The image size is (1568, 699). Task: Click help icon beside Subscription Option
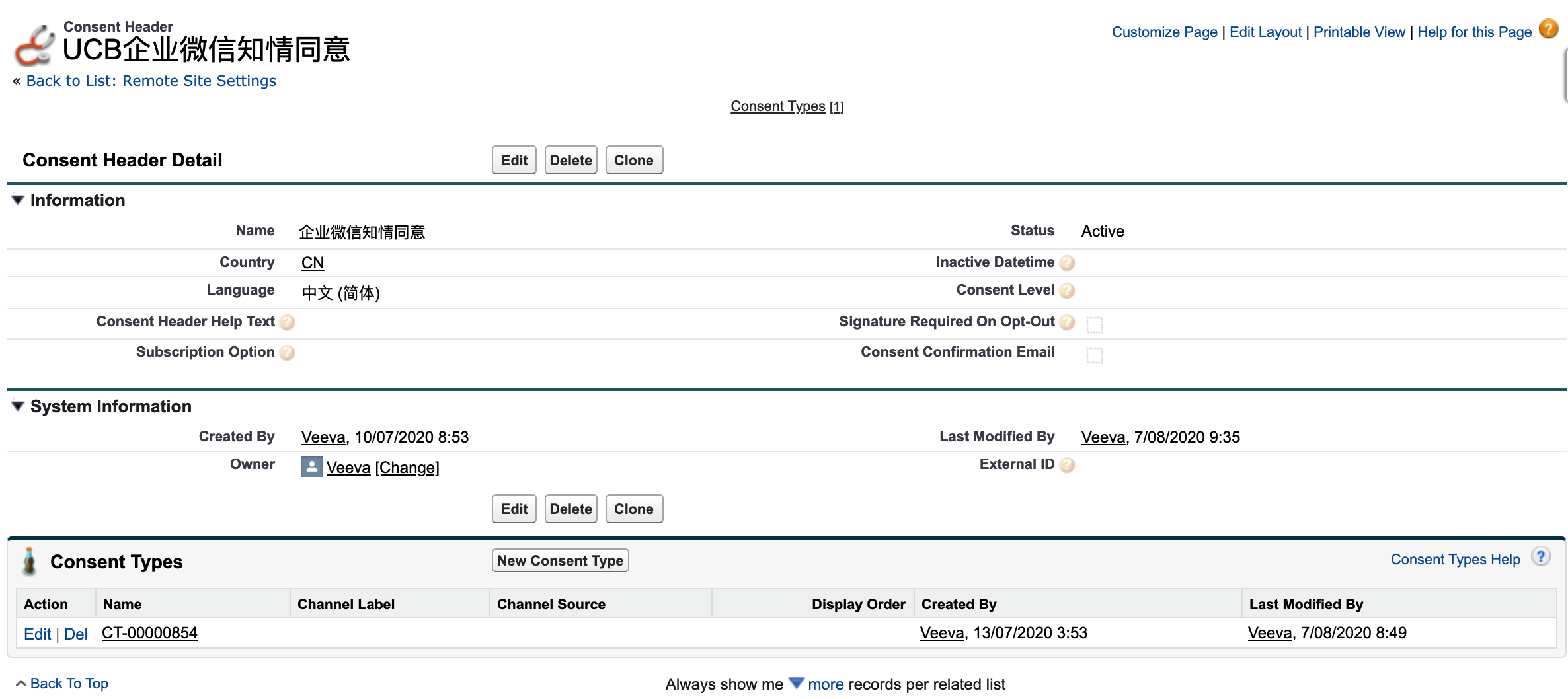click(x=287, y=353)
